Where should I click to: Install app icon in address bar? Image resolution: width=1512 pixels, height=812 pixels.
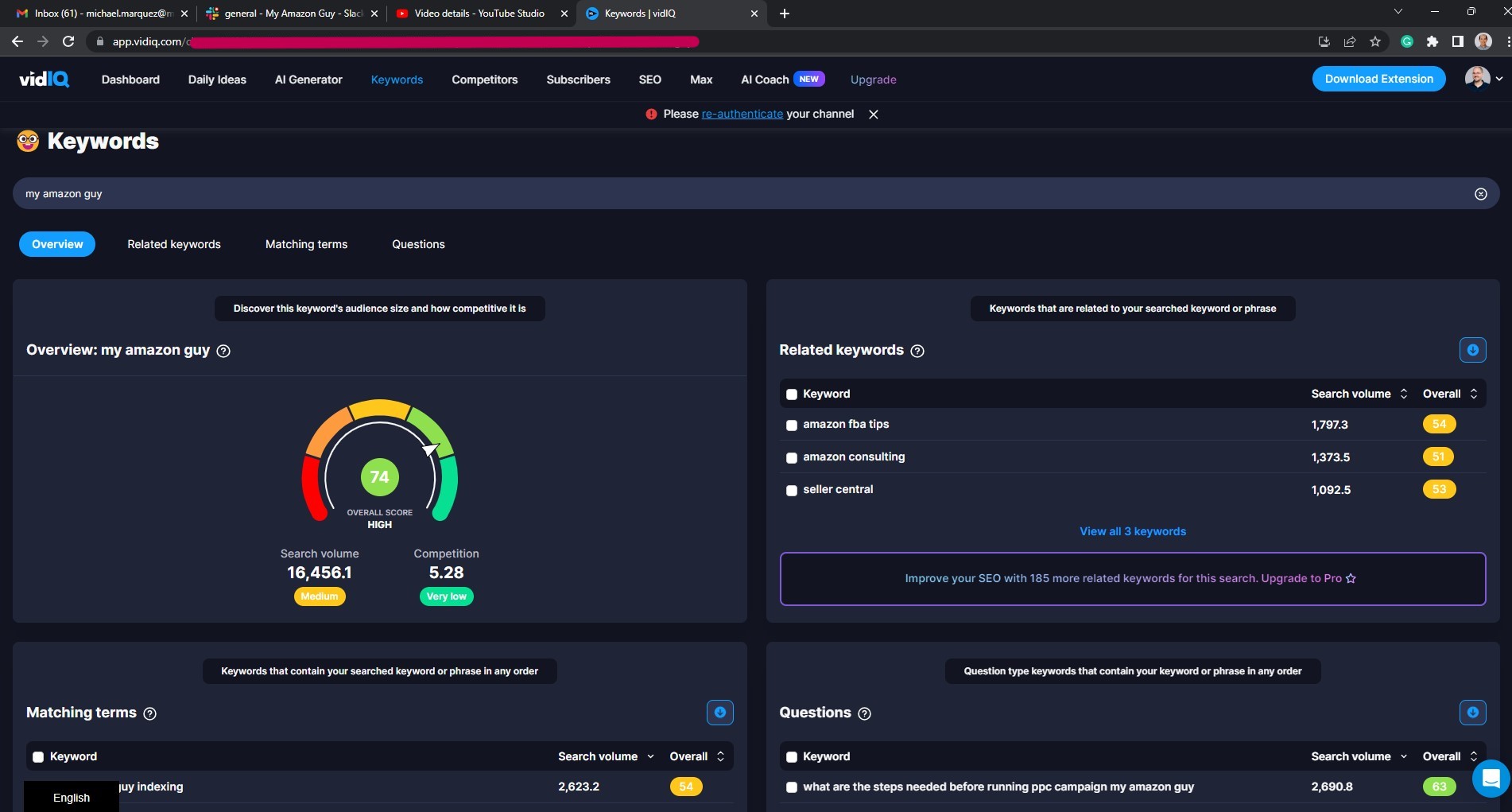(x=1324, y=41)
